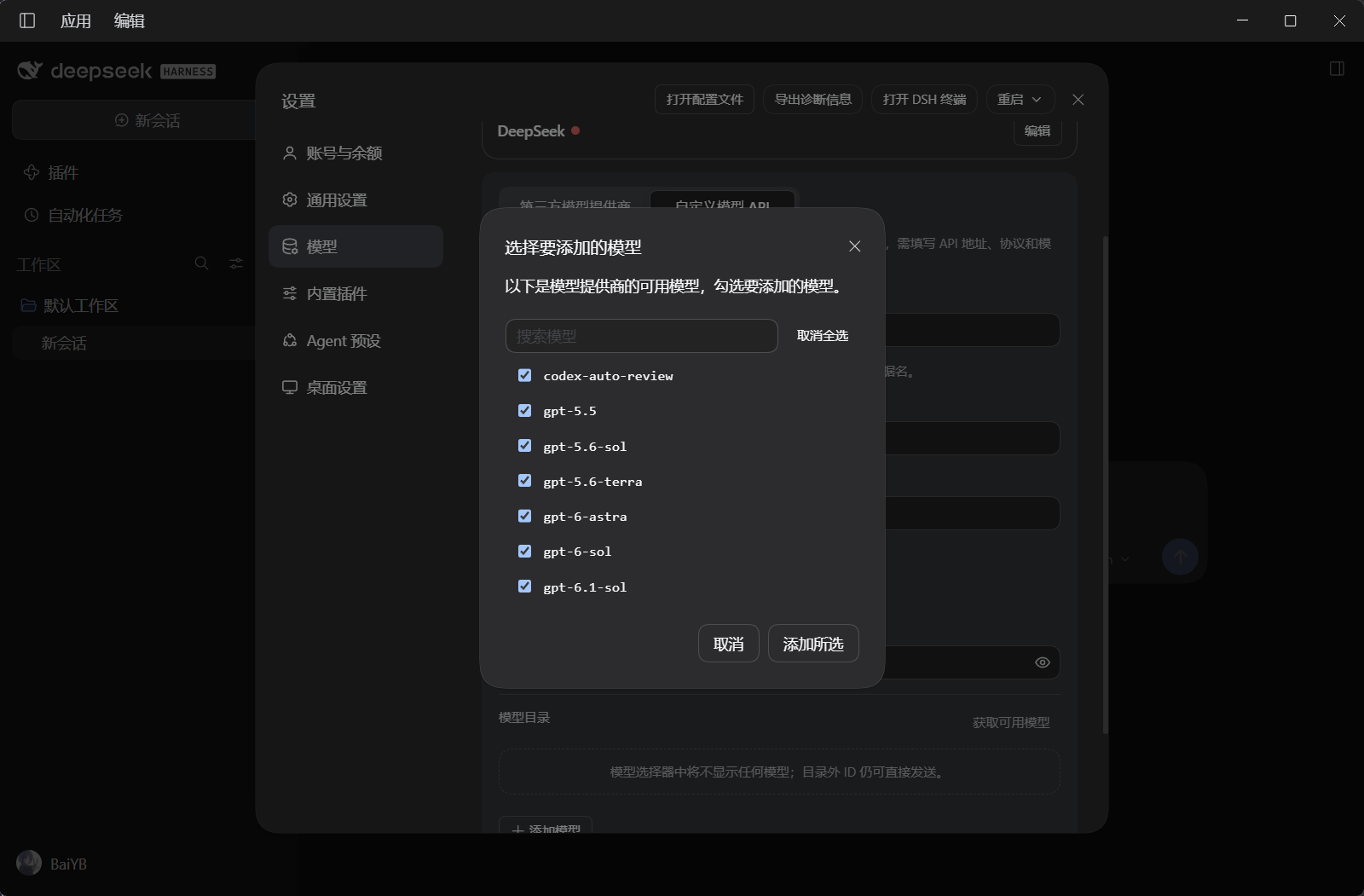
Task: Open 通用设置 settings section
Action: (x=355, y=199)
